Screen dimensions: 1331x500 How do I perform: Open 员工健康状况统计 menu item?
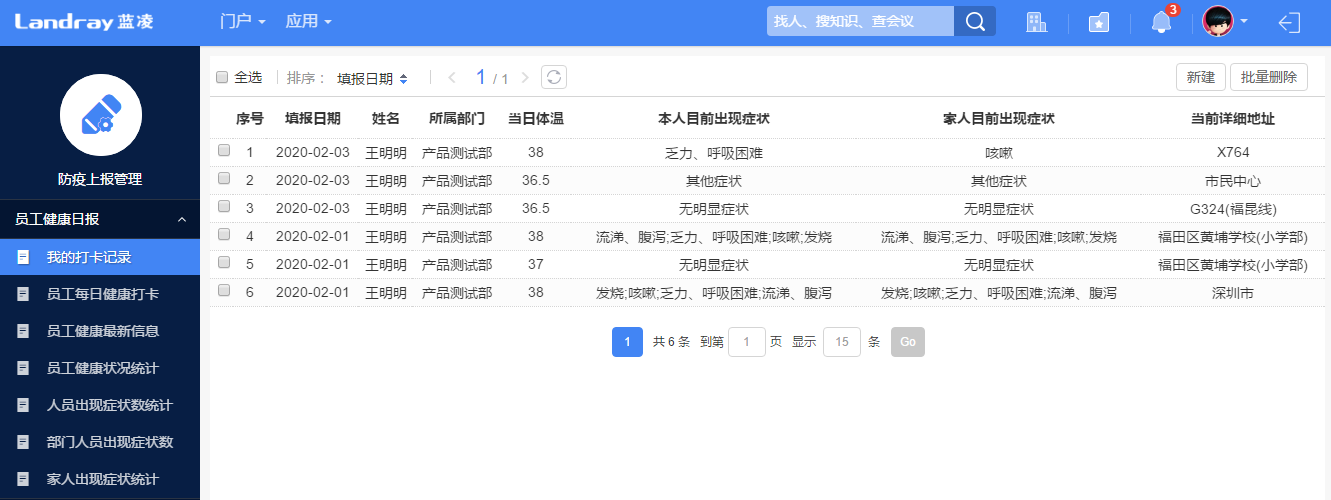(x=100, y=368)
